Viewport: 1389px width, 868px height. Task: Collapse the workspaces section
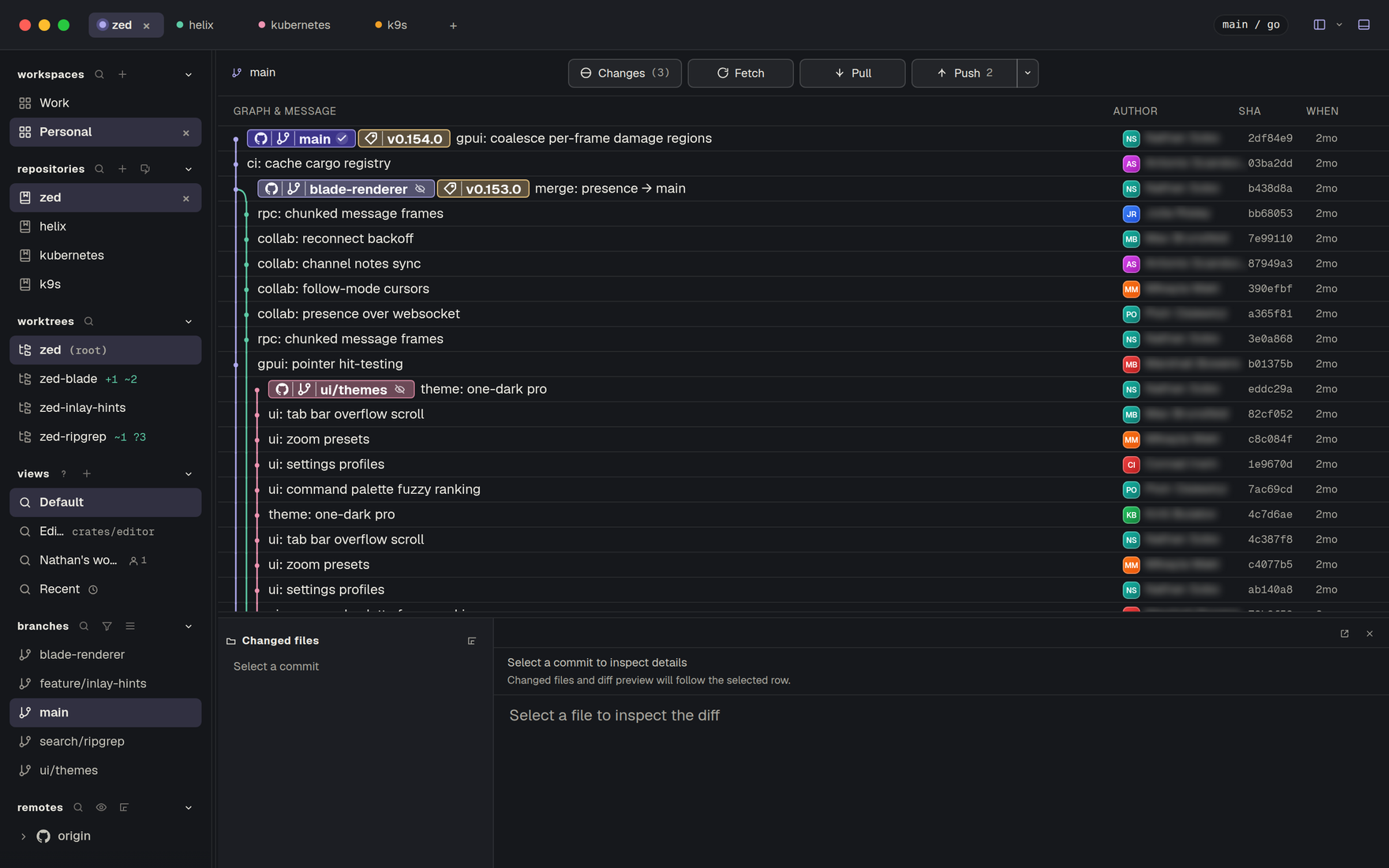pos(189,74)
